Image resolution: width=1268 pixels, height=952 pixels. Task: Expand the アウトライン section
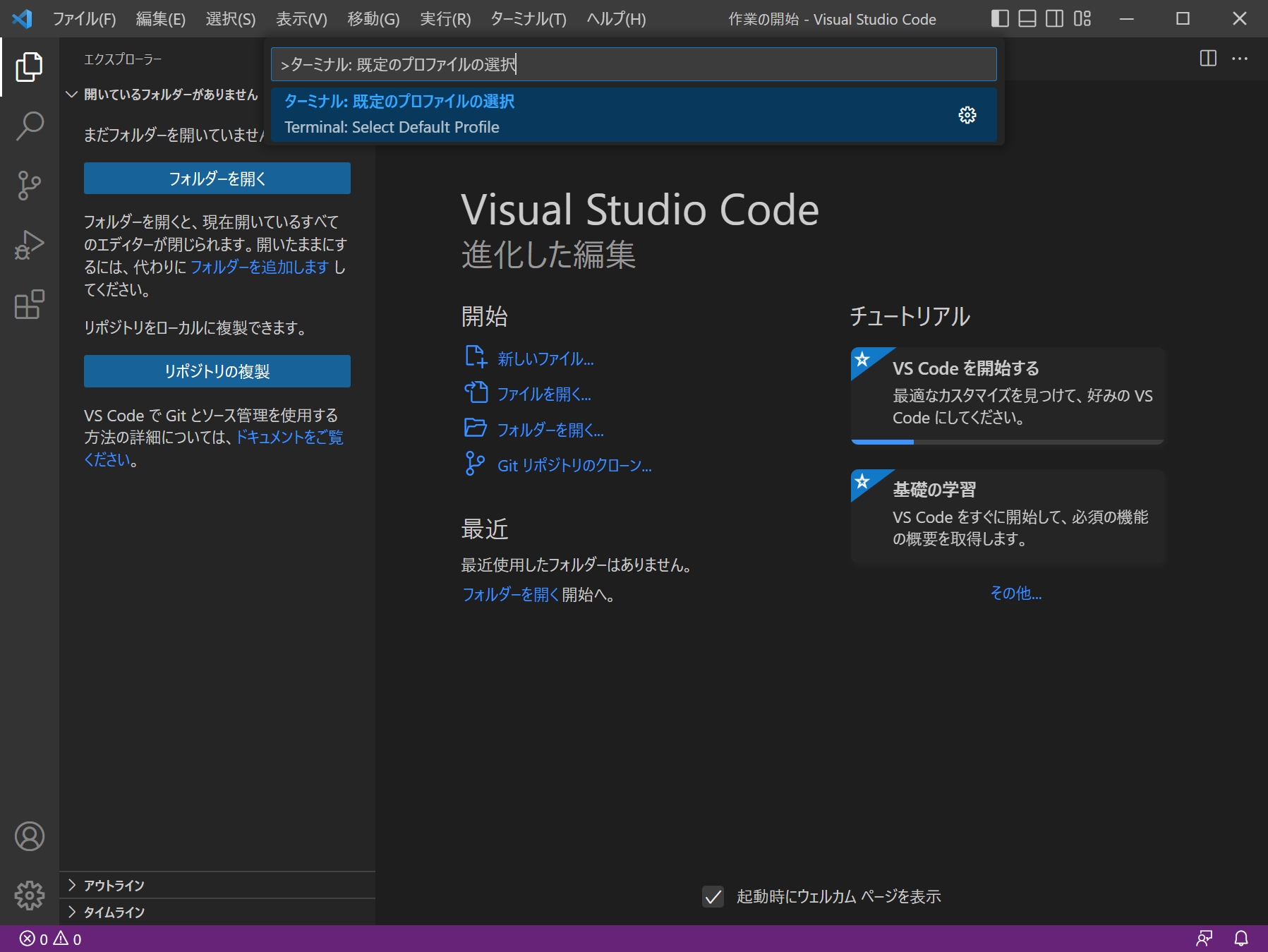pyautogui.click(x=217, y=885)
